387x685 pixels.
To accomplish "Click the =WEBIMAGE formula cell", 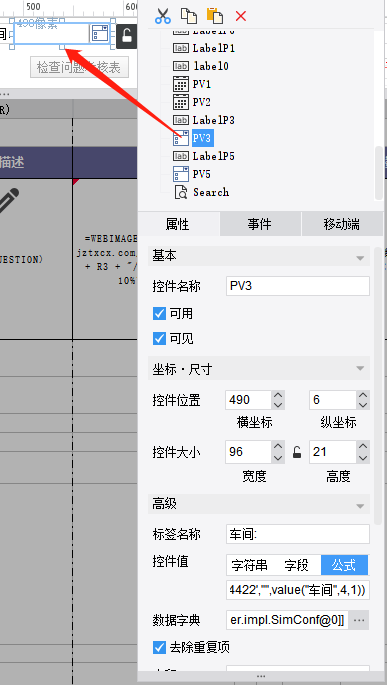I will click(x=105, y=259).
